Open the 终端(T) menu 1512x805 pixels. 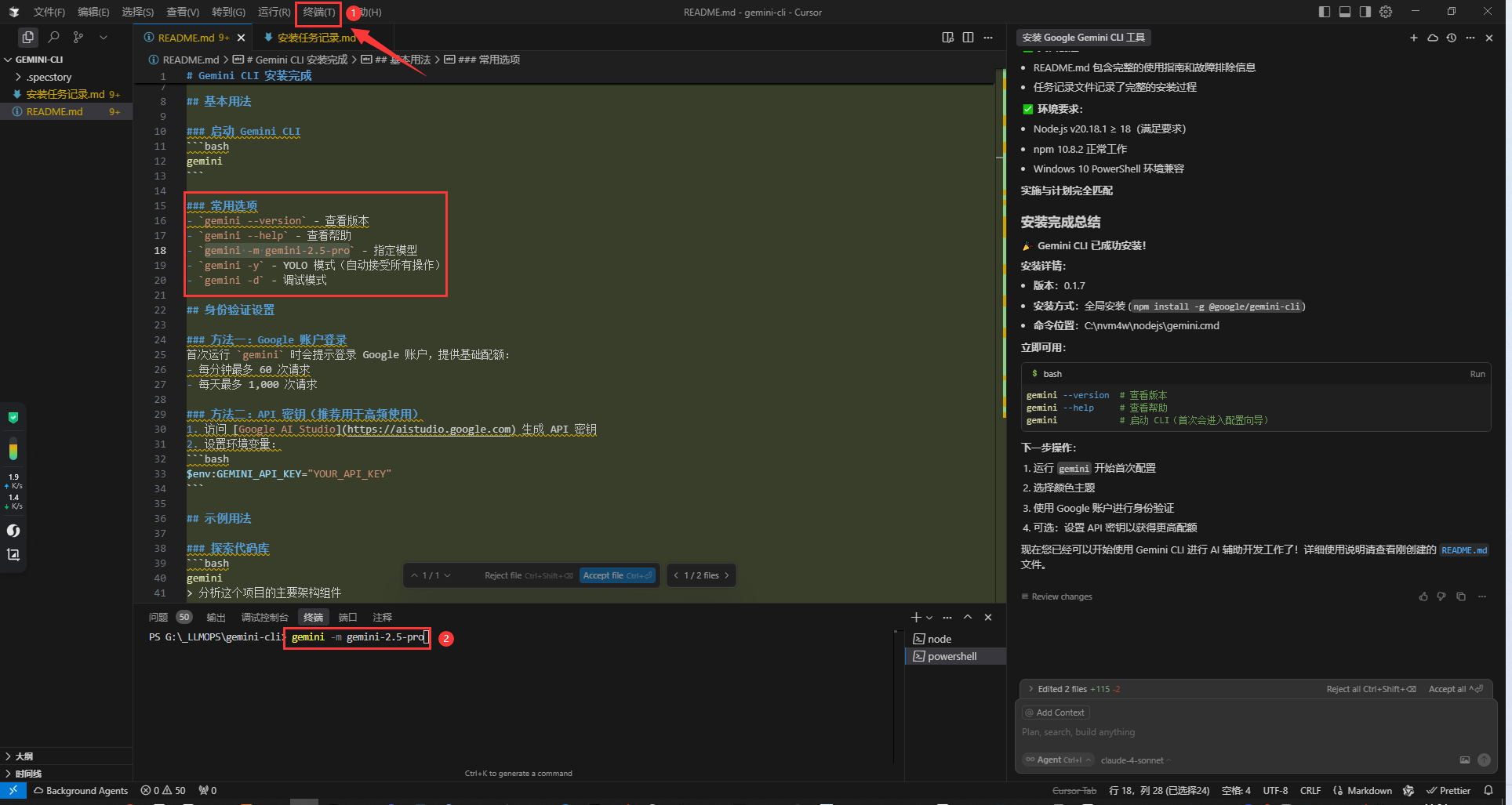pyautogui.click(x=318, y=12)
